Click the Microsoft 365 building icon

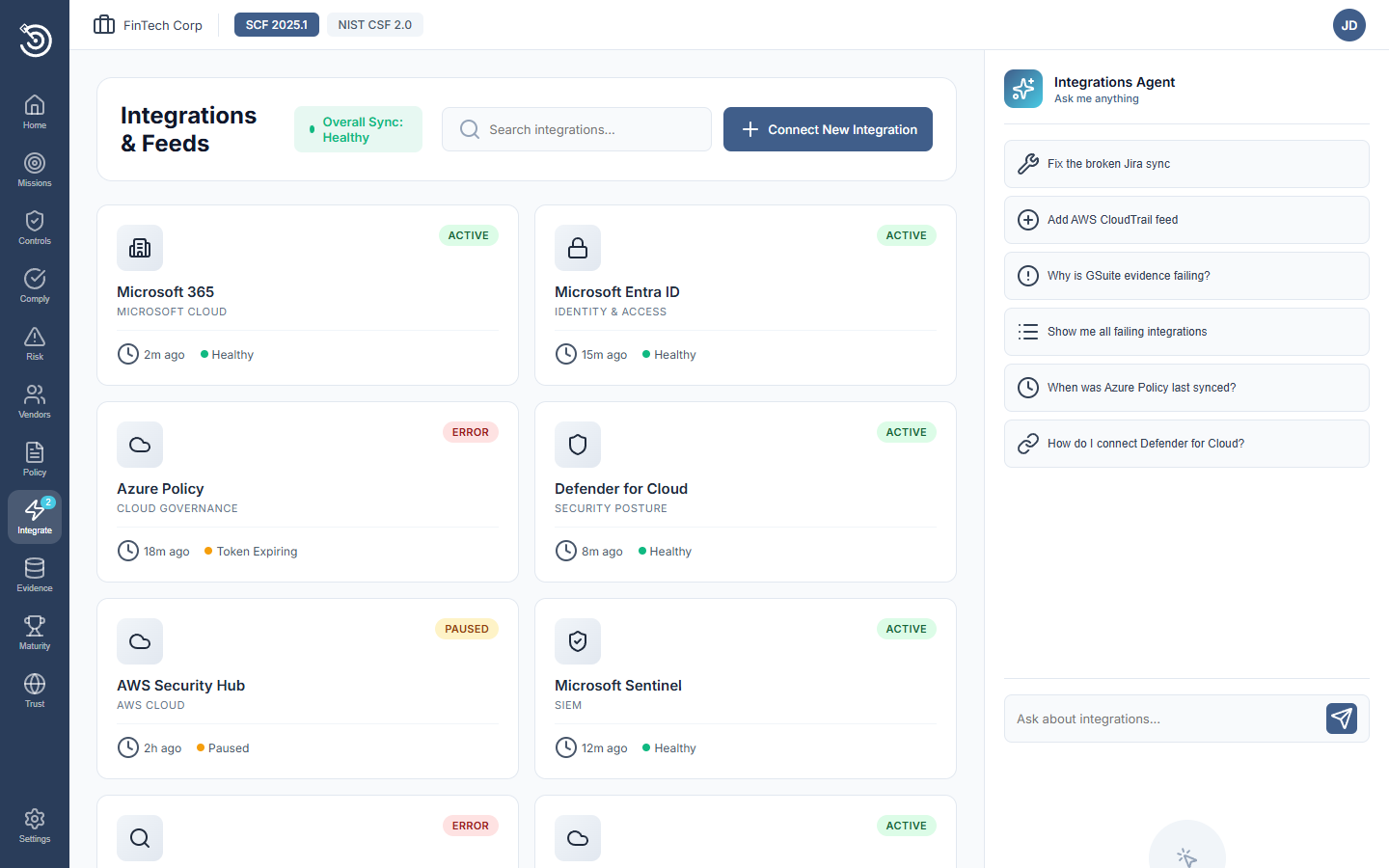pyautogui.click(x=140, y=248)
